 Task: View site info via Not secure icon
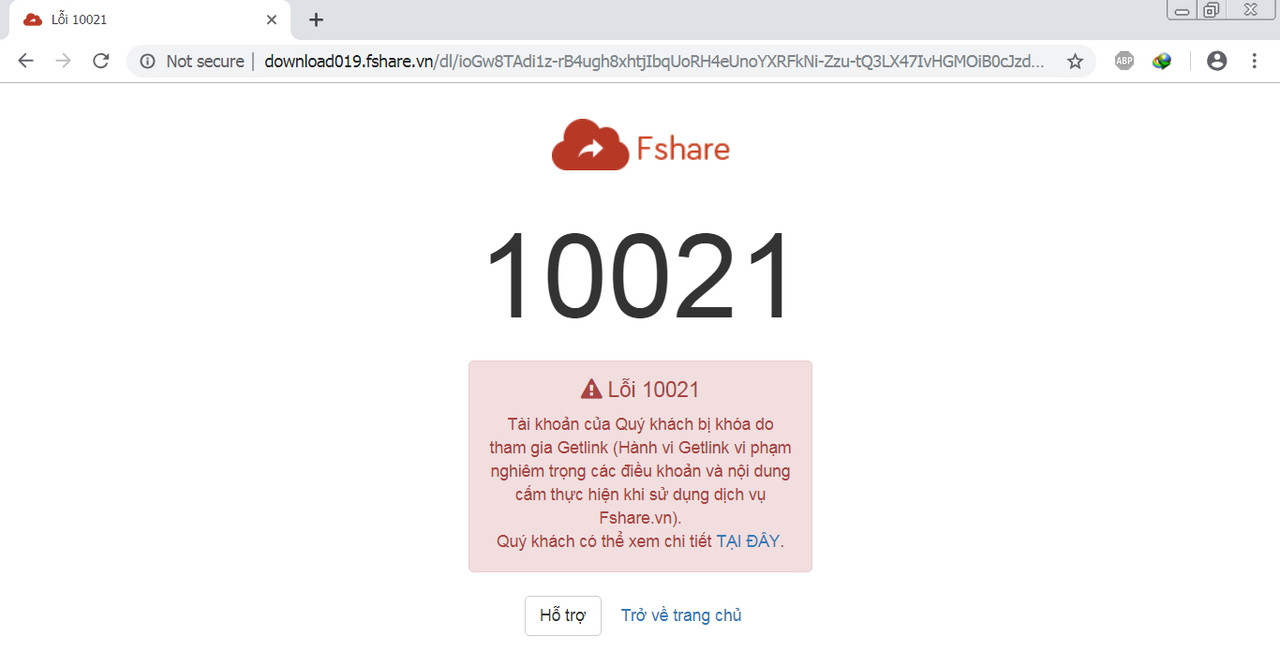tap(147, 61)
